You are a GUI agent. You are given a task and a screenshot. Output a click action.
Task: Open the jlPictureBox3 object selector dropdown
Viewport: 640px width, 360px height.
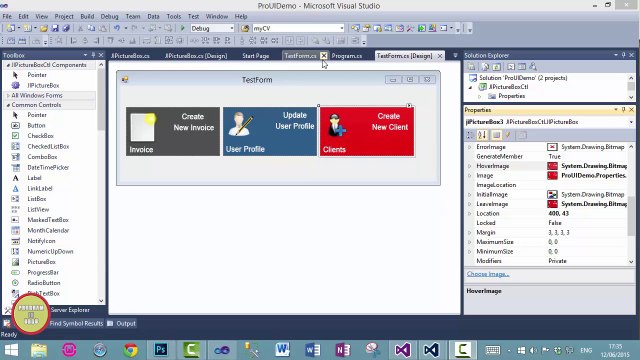click(631, 122)
